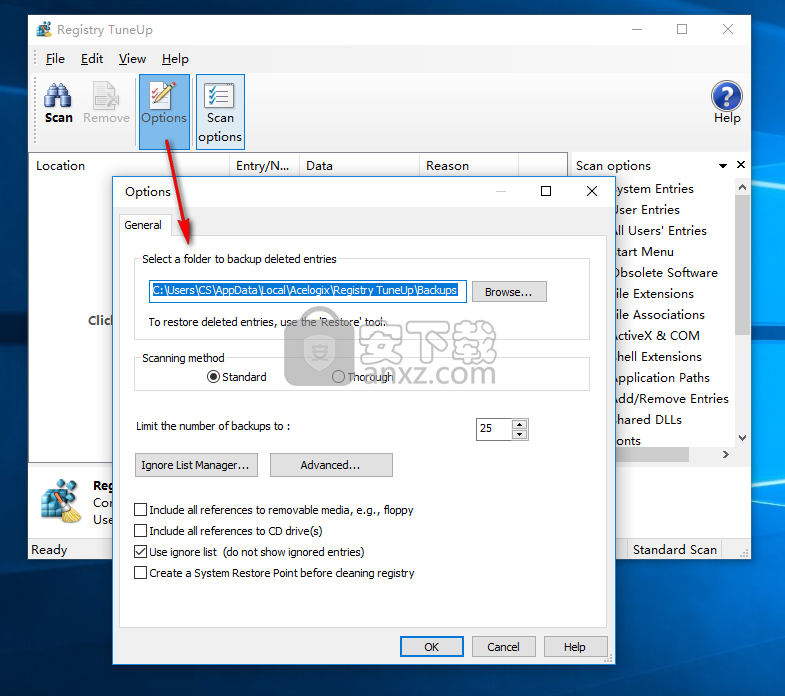Viewport: 785px width, 696px height.
Task: Open Help via the blue question icon
Action: pyautogui.click(x=726, y=103)
